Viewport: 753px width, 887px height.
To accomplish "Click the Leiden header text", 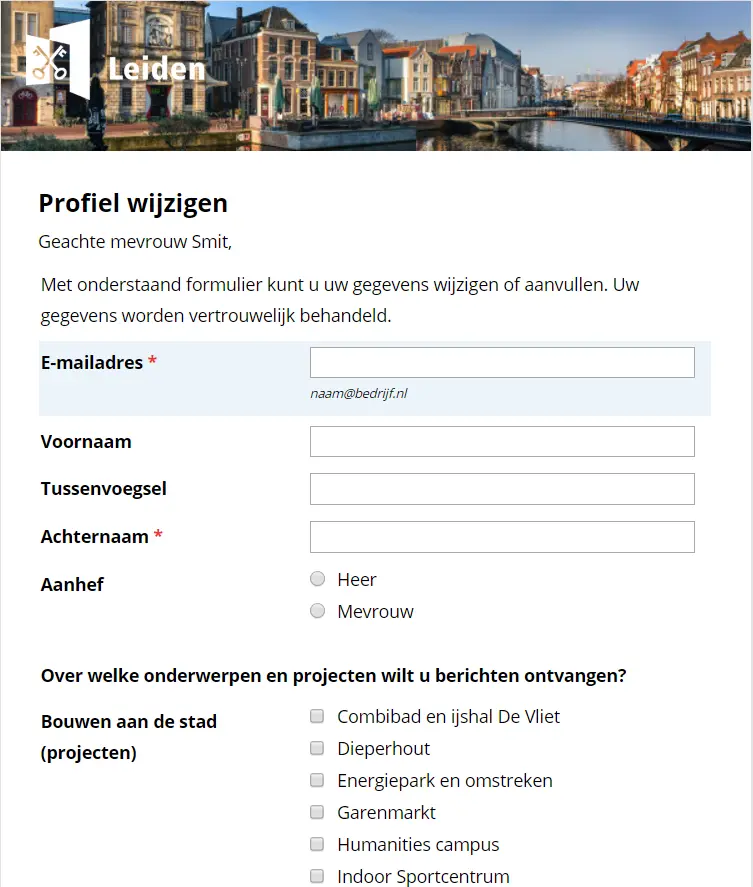I will 155,69.
